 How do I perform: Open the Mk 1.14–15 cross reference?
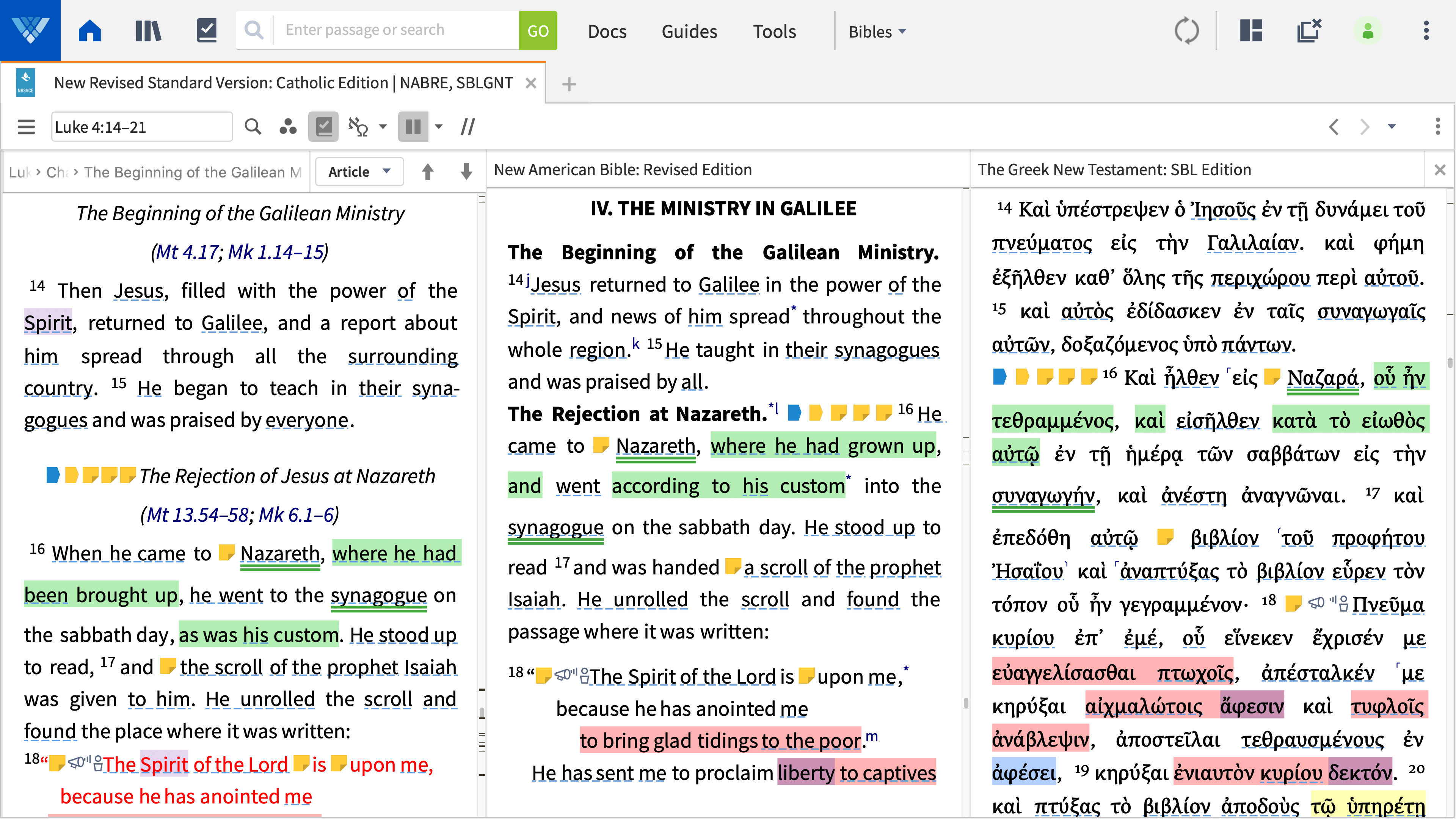coord(276,251)
